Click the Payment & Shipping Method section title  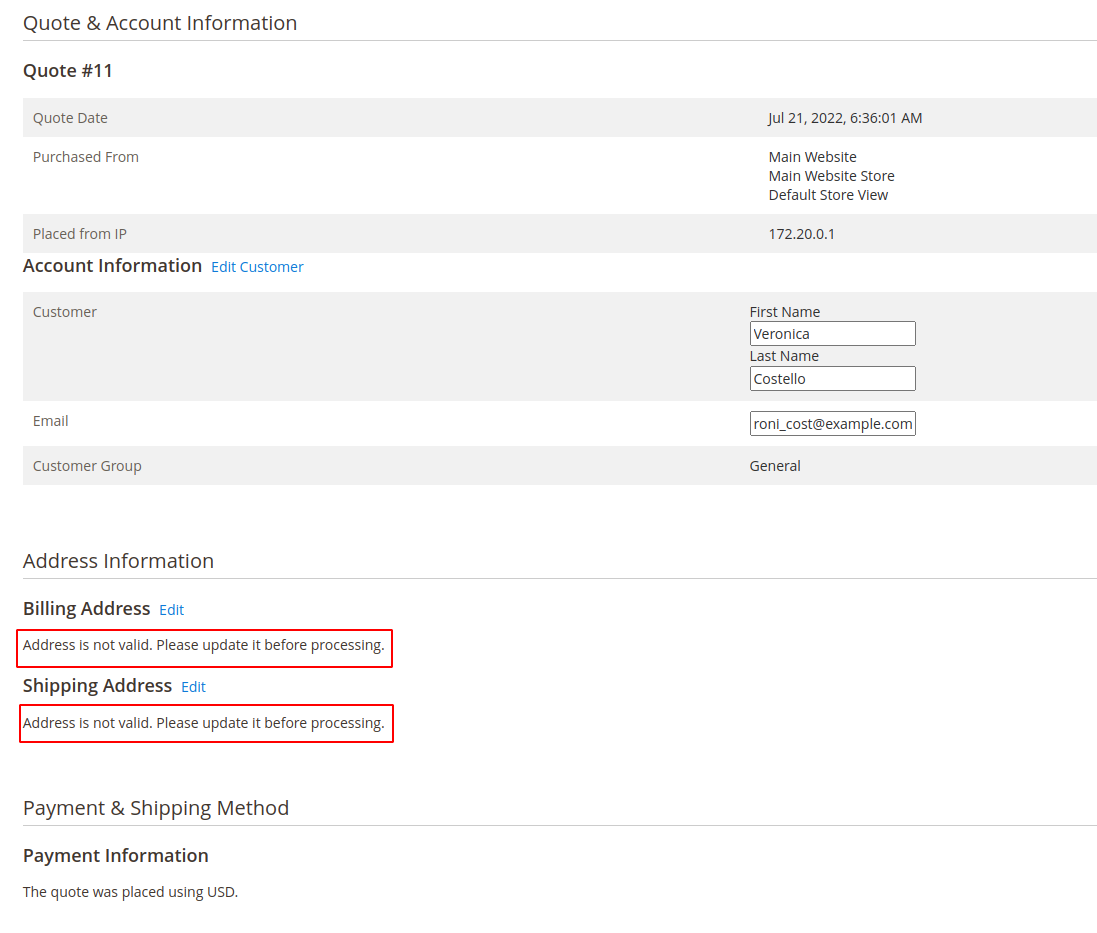coord(156,808)
